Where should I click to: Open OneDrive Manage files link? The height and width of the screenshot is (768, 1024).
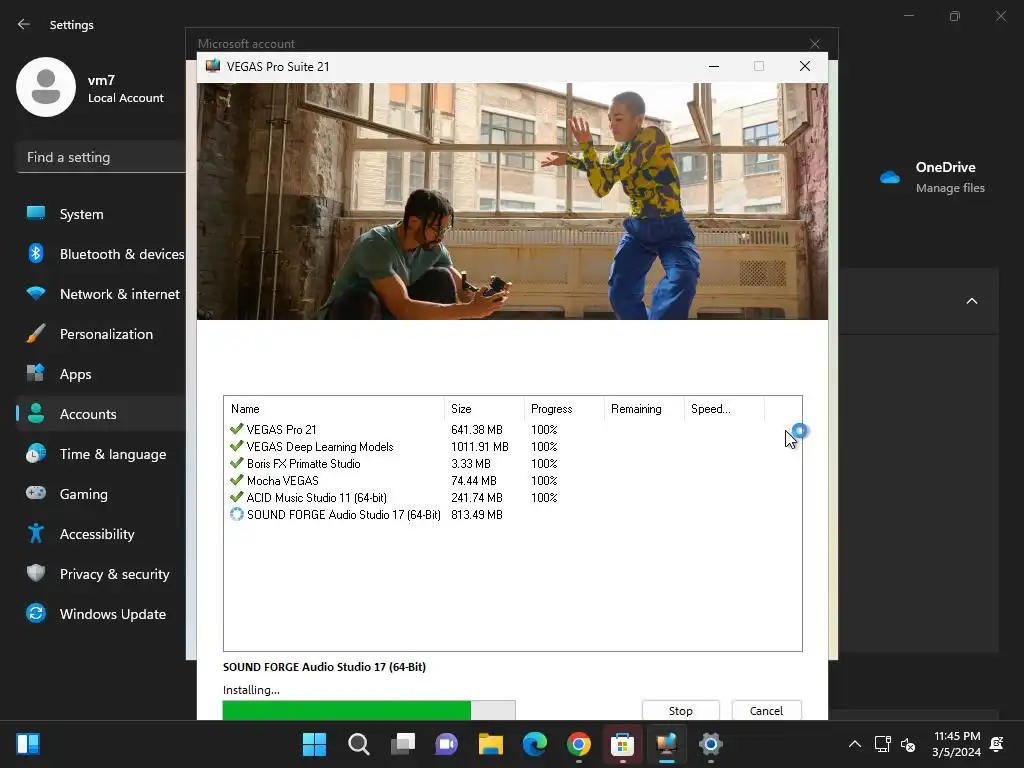(x=950, y=188)
